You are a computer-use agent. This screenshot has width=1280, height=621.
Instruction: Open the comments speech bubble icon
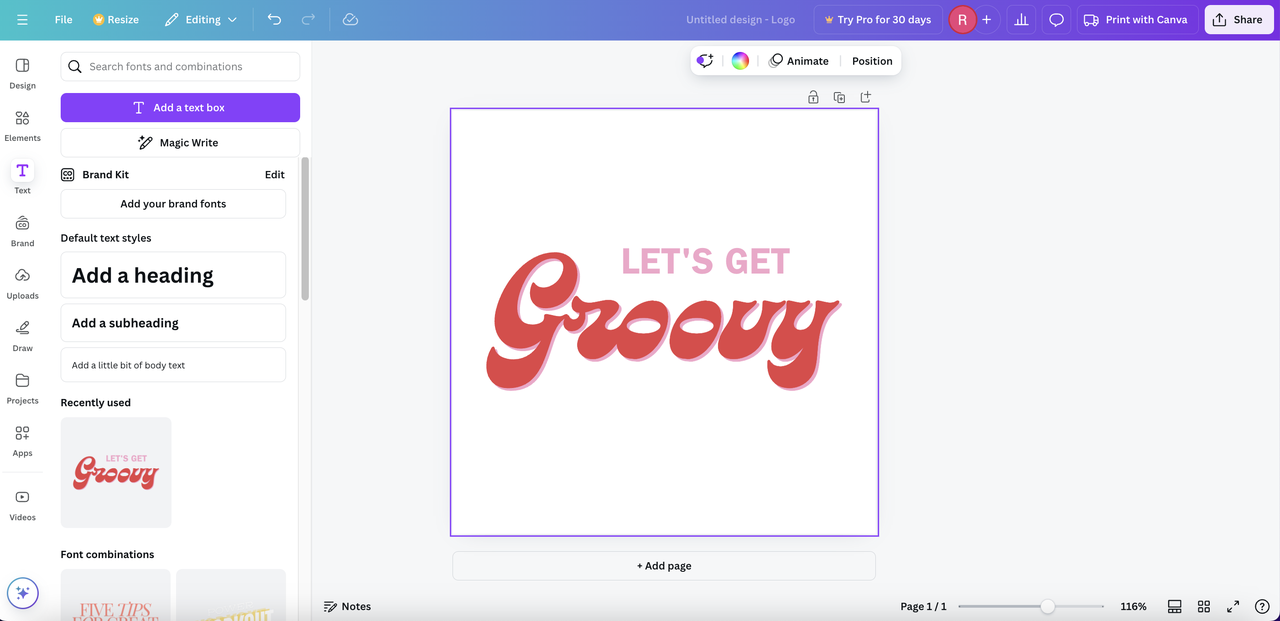click(x=1056, y=20)
